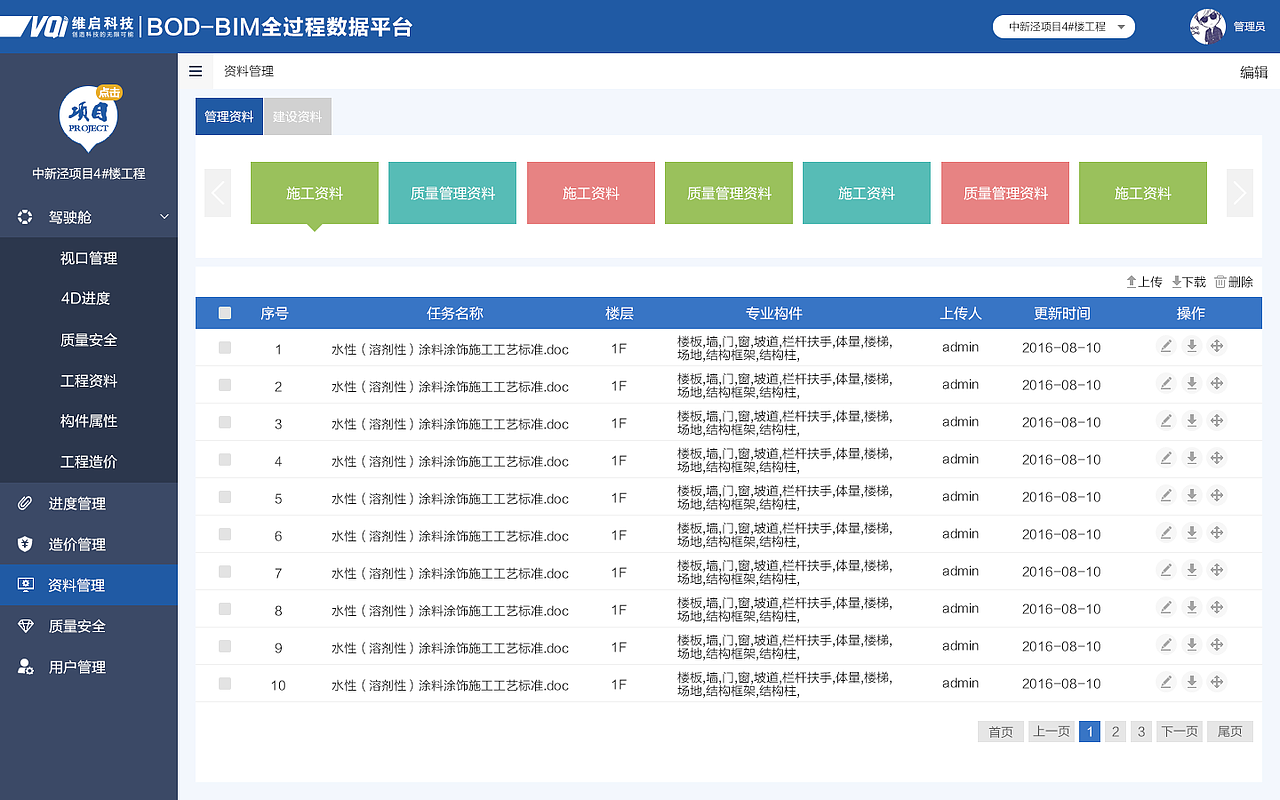
Task: Click the hamburger menu icon beside 资料管理
Action: pyautogui.click(x=195, y=71)
